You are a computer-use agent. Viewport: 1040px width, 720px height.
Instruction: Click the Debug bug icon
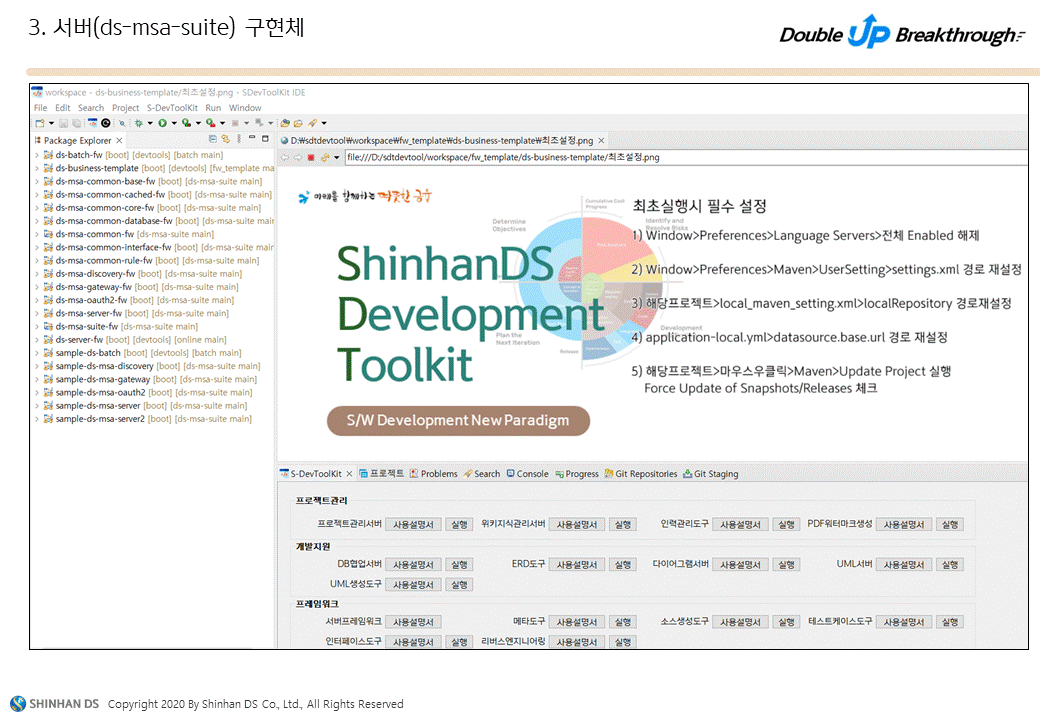coord(139,123)
